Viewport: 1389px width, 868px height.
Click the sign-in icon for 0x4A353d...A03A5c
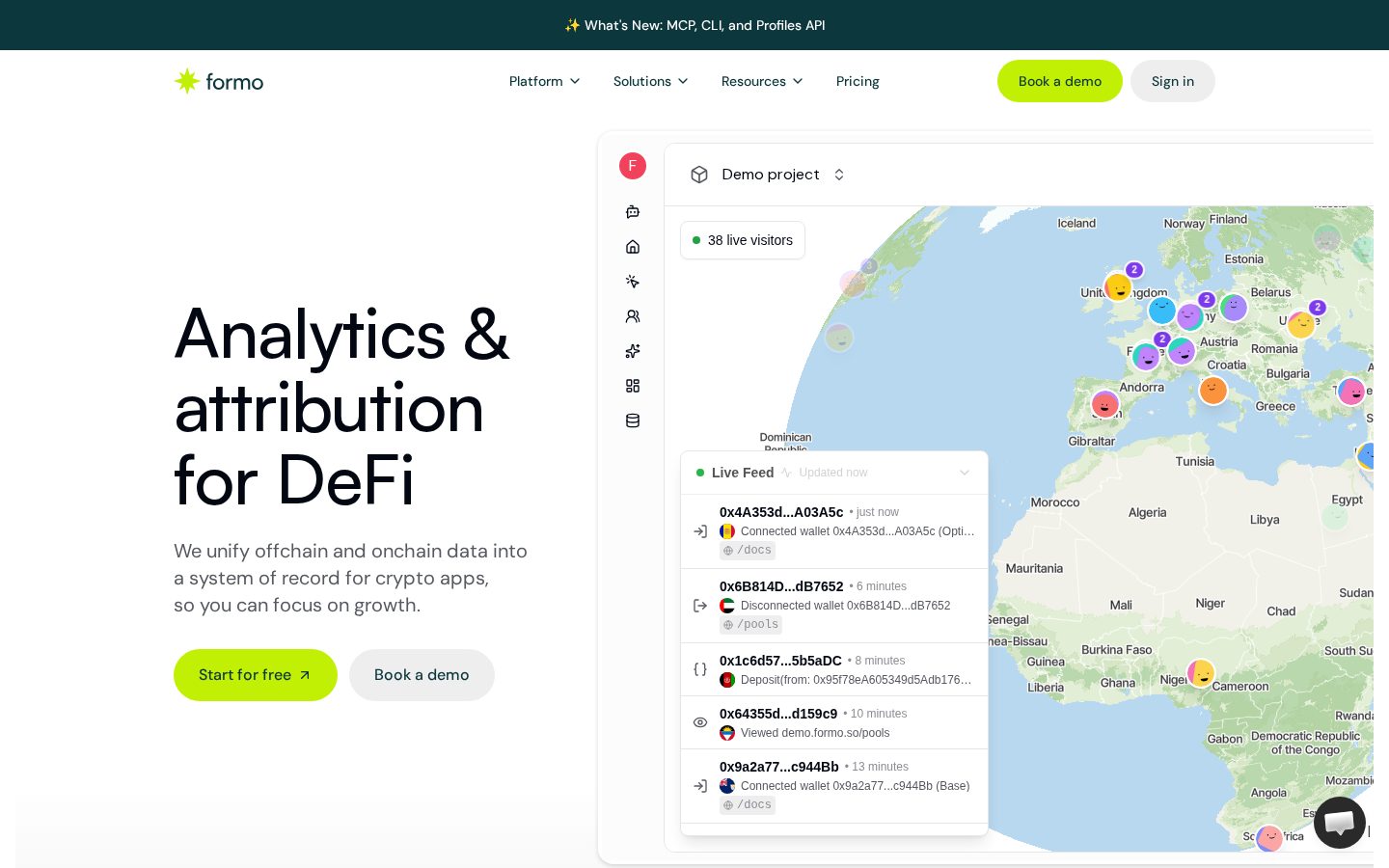[700, 531]
